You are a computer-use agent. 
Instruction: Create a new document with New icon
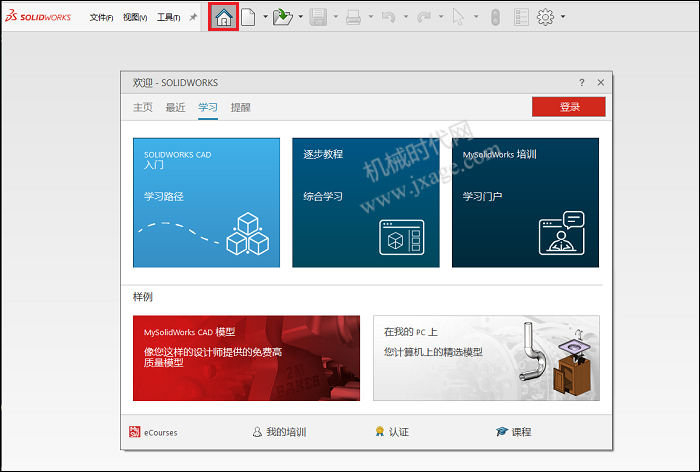(x=248, y=17)
